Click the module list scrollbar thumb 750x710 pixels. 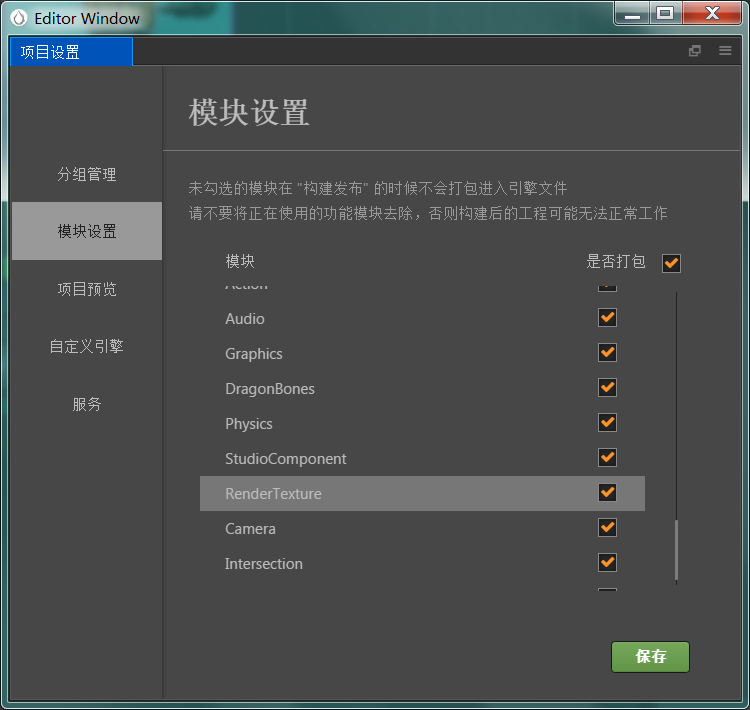pos(676,550)
